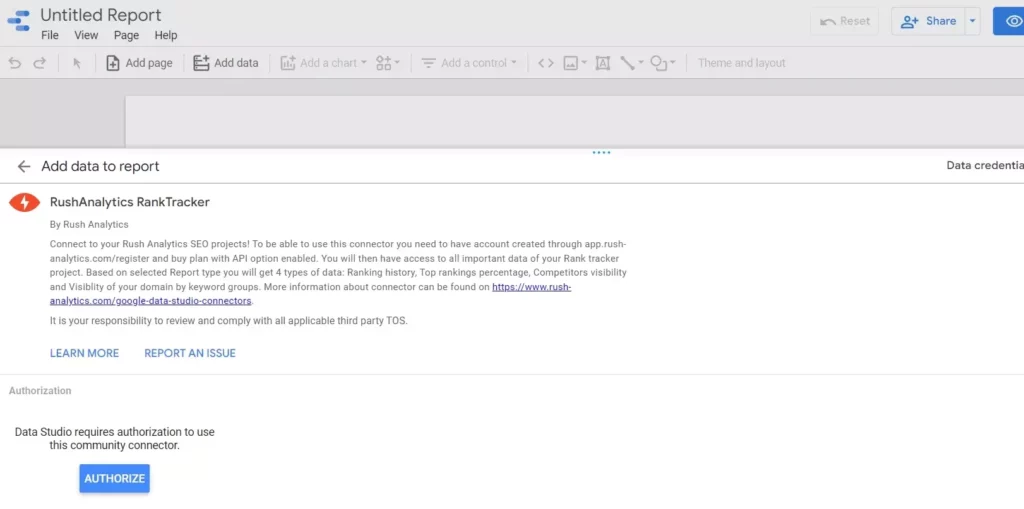
Task: Open the View menu
Action: pyautogui.click(x=86, y=35)
